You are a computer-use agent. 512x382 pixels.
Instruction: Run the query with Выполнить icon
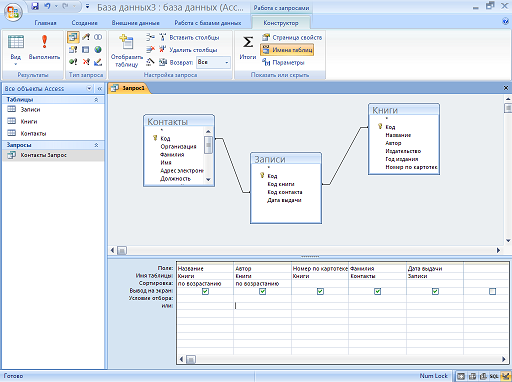(x=44, y=47)
